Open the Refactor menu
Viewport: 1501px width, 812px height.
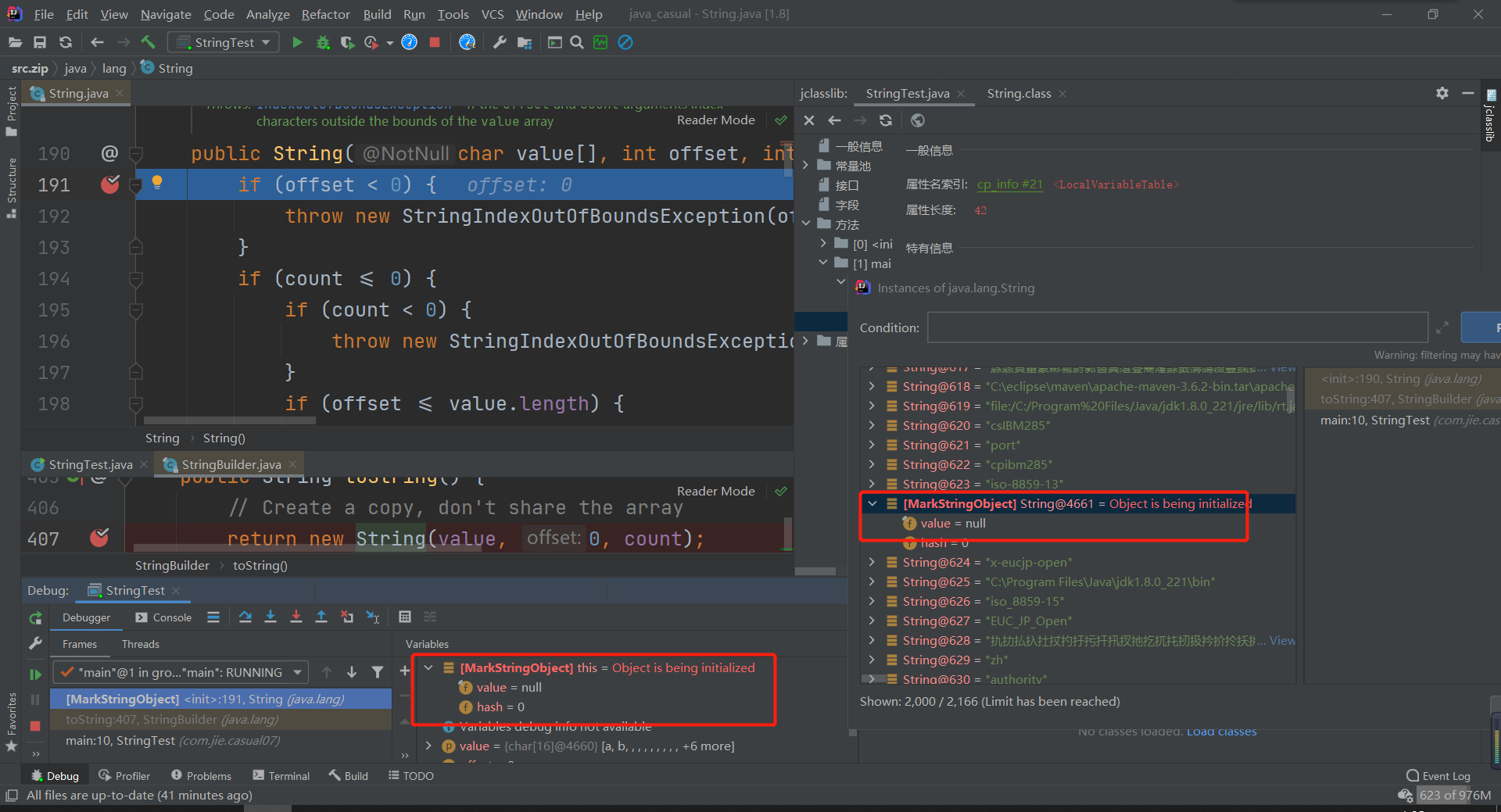326,14
